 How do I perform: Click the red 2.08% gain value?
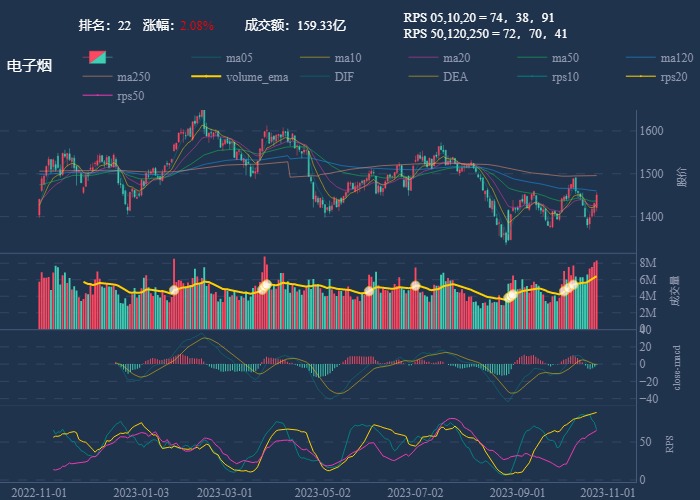pyautogui.click(x=197, y=25)
